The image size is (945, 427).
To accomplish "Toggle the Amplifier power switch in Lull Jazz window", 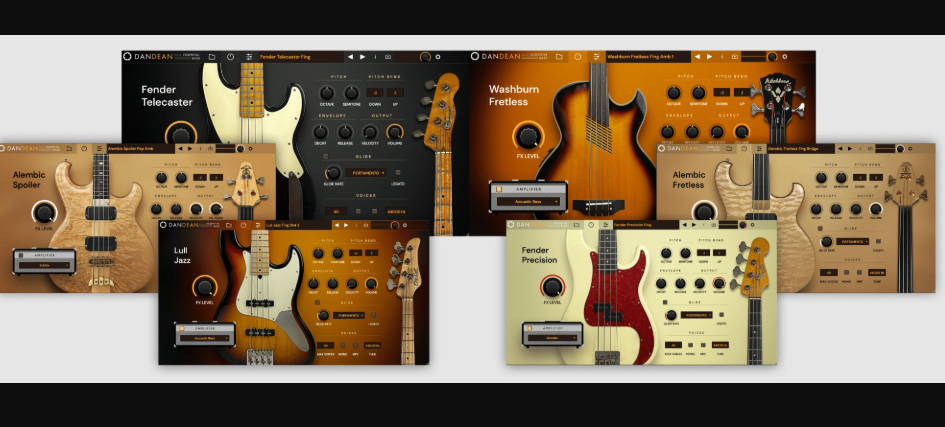I will pyautogui.click(x=182, y=329).
